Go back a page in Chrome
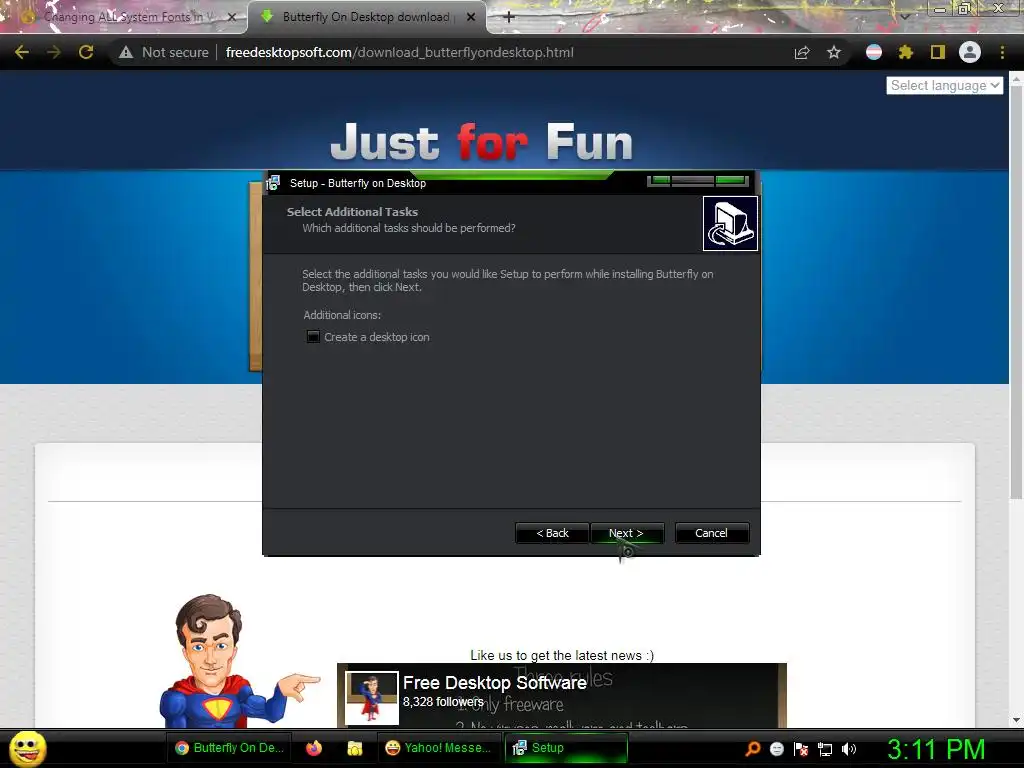Screen dimensions: 1024x768 [x=22, y=52]
